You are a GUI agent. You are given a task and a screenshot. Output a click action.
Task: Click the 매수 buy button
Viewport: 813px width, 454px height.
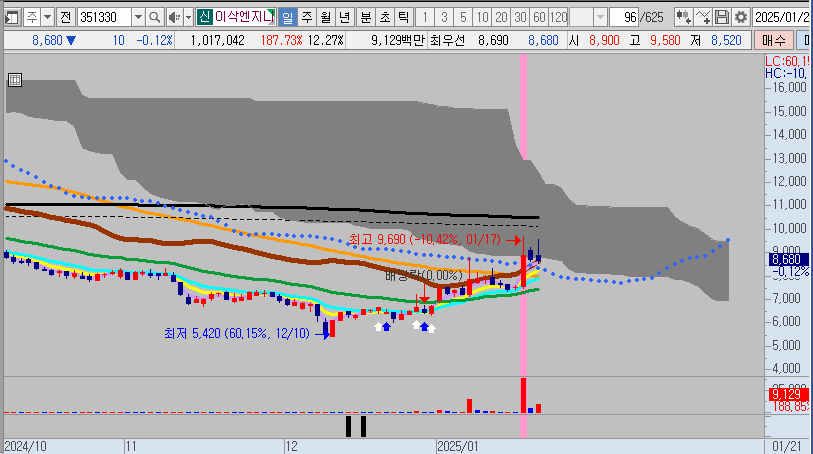tap(774, 40)
